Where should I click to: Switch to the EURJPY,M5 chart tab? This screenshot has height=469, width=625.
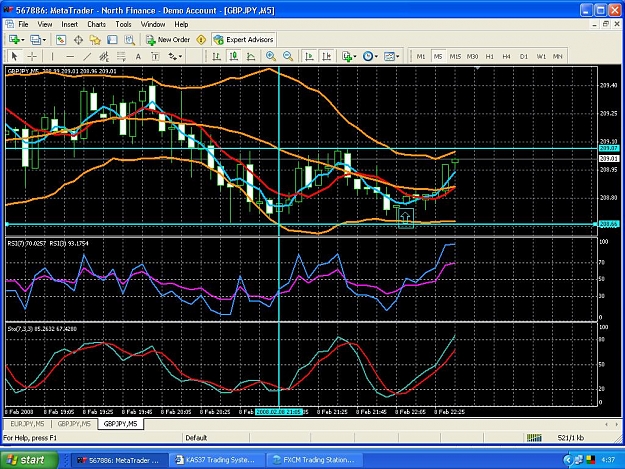coord(28,424)
